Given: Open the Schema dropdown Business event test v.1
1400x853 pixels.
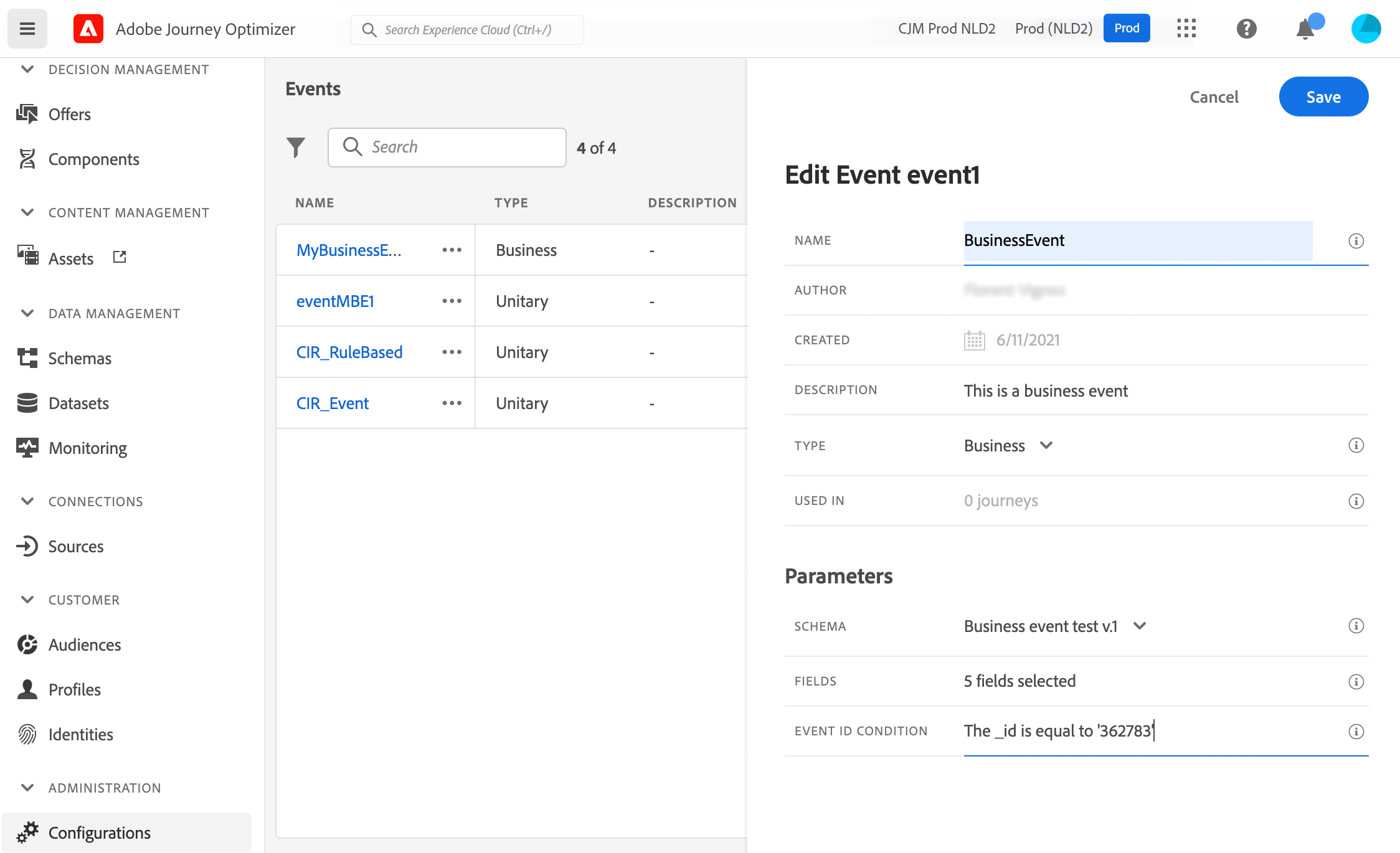Looking at the screenshot, I should pos(1055,626).
